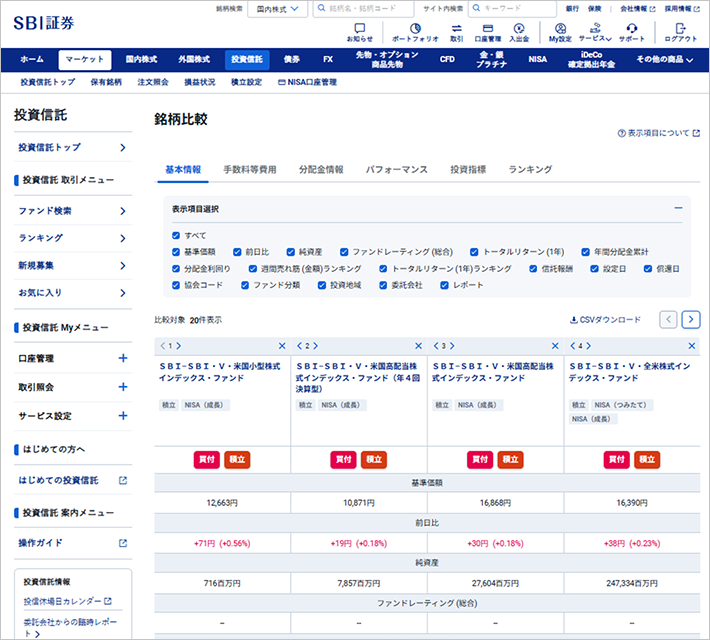Click the サポート headset icon

[x=631, y=29]
